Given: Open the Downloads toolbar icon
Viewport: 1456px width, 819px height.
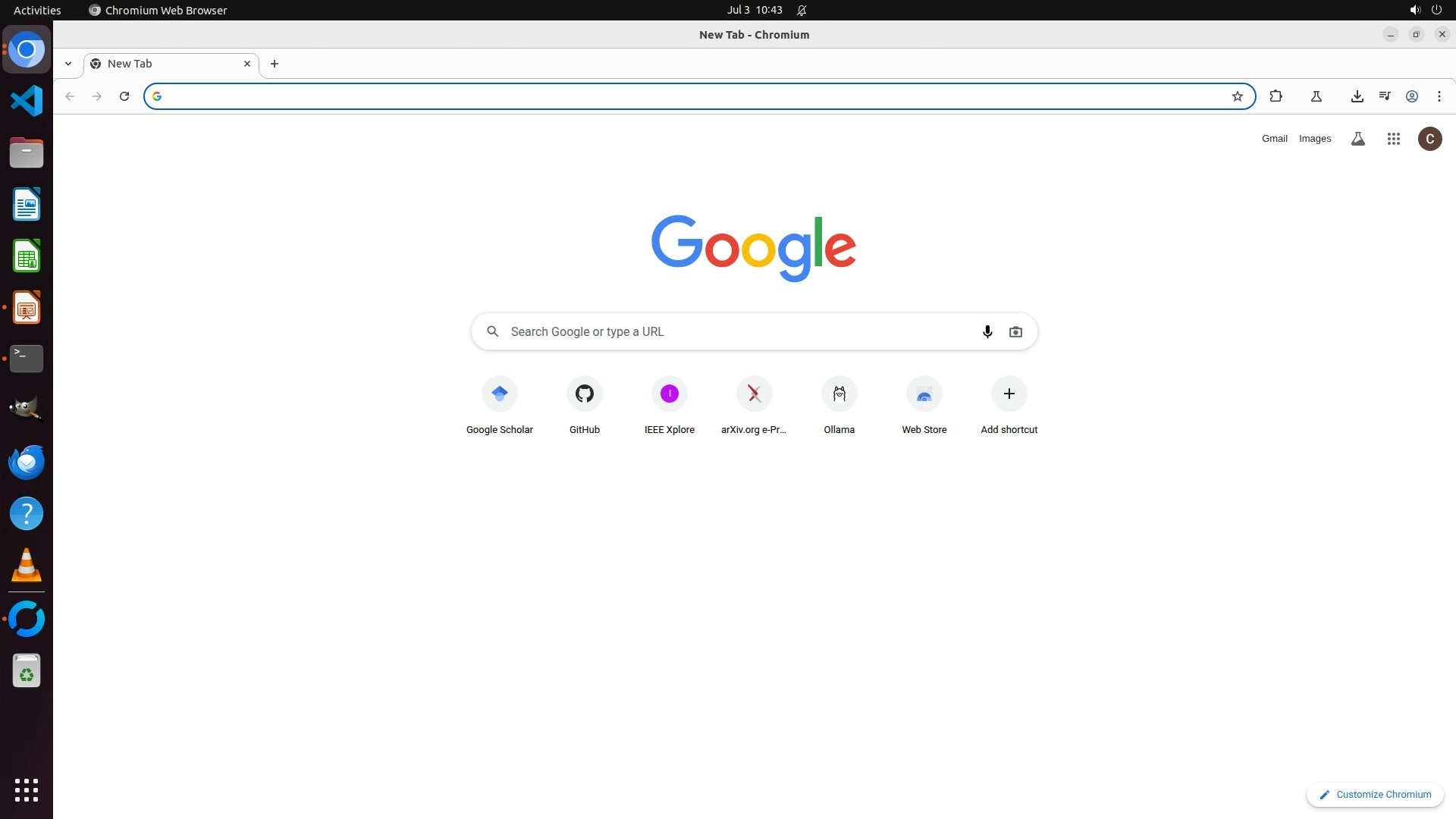Looking at the screenshot, I should (x=1357, y=96).
